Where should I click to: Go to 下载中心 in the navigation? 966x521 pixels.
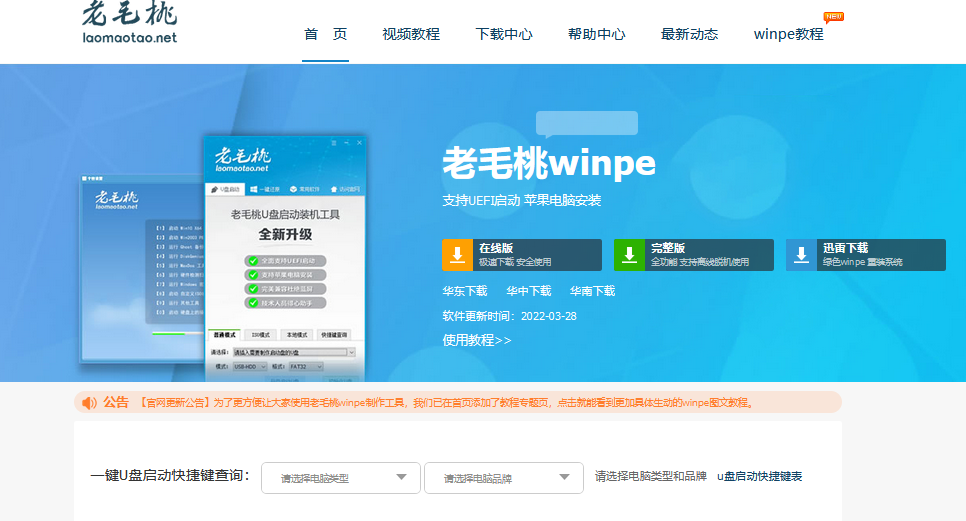coord(504,34)
